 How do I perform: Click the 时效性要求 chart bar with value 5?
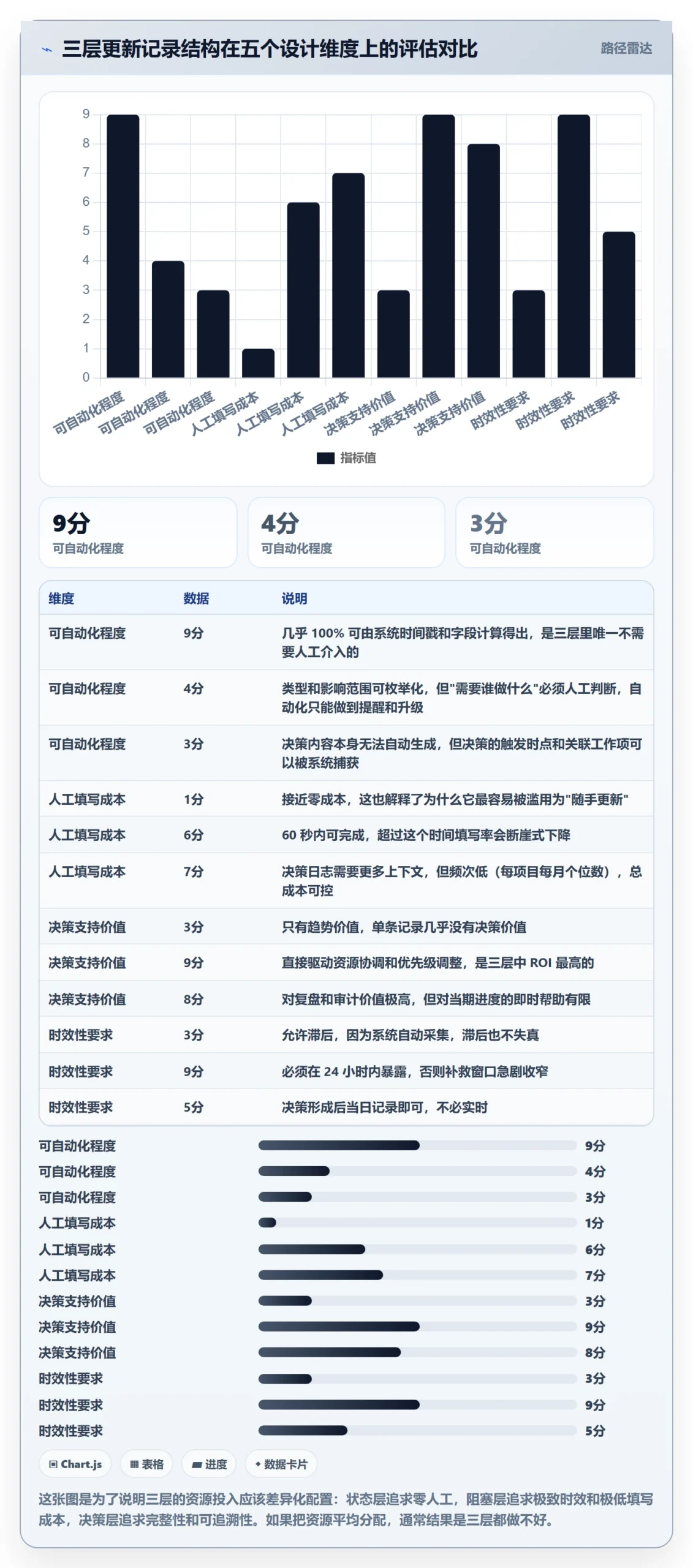click(619, 304)
